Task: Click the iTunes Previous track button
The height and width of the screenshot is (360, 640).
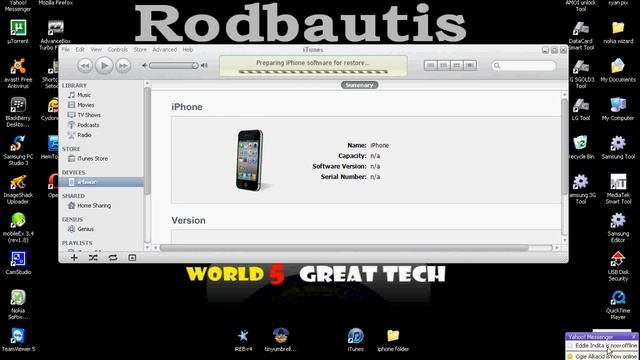Action: coord(85,66)
